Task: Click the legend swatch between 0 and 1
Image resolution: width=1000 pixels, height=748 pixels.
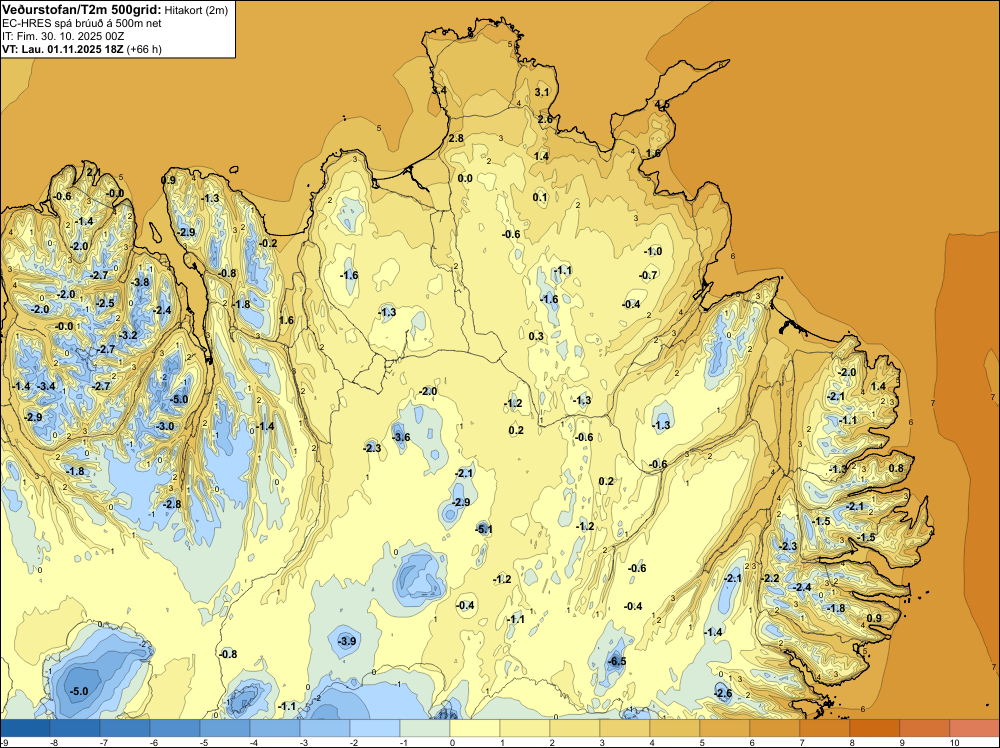Action: click(475, 728)
